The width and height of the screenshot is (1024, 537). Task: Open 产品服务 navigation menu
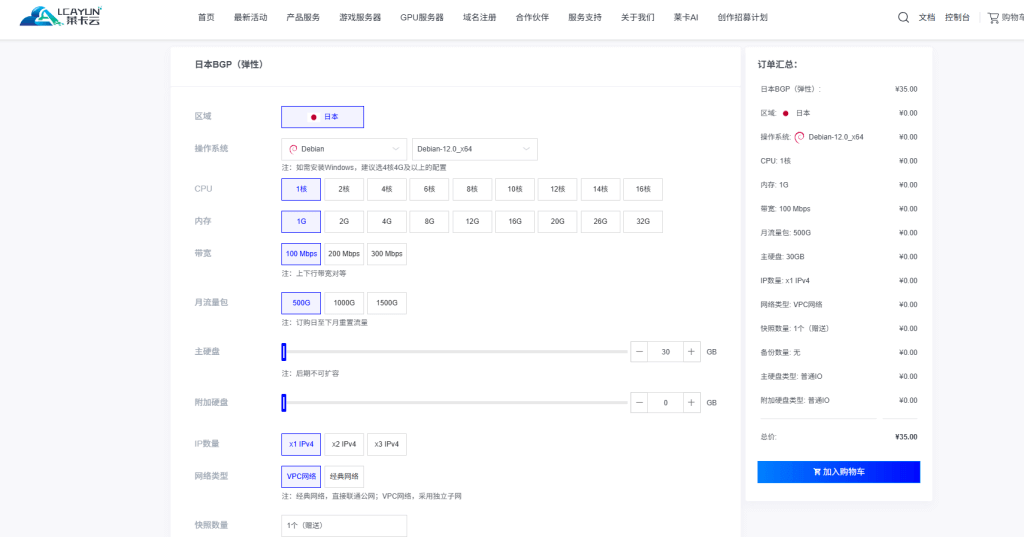point(303,18)
